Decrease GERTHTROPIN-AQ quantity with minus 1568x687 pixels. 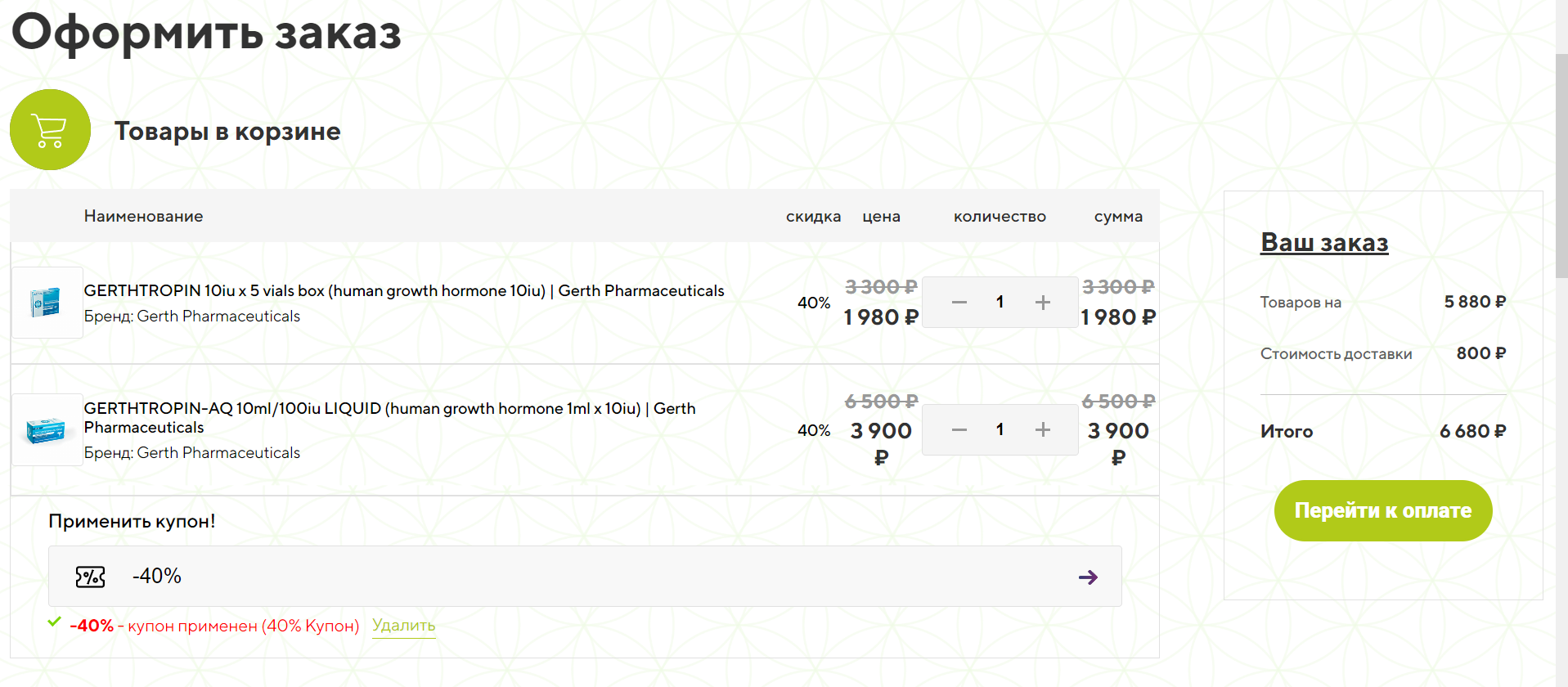click(959, 430)
